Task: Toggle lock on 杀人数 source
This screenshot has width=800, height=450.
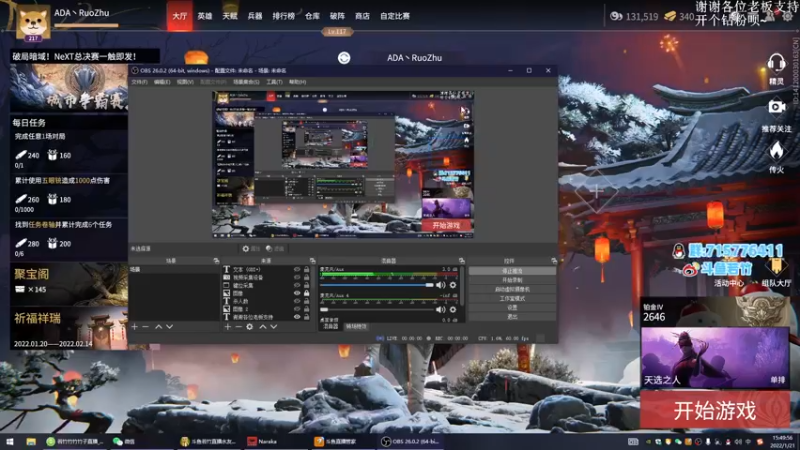Action: click(x=307, y=301)
